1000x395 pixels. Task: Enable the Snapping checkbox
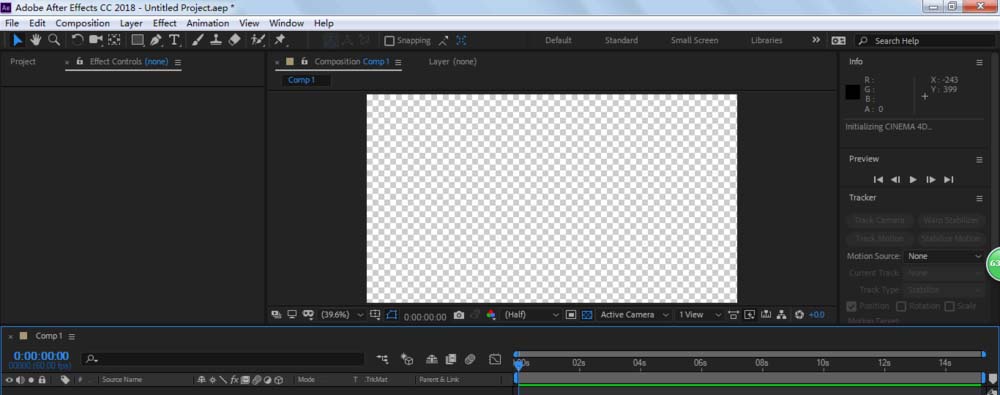pos(389,41)
